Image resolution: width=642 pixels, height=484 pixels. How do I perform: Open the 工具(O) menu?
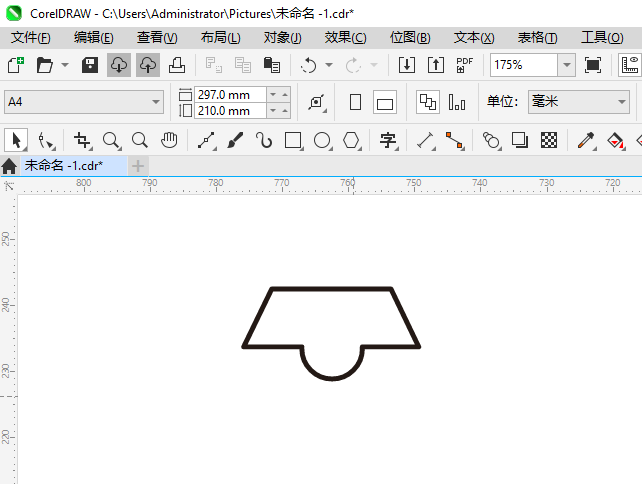coord(602,38)
